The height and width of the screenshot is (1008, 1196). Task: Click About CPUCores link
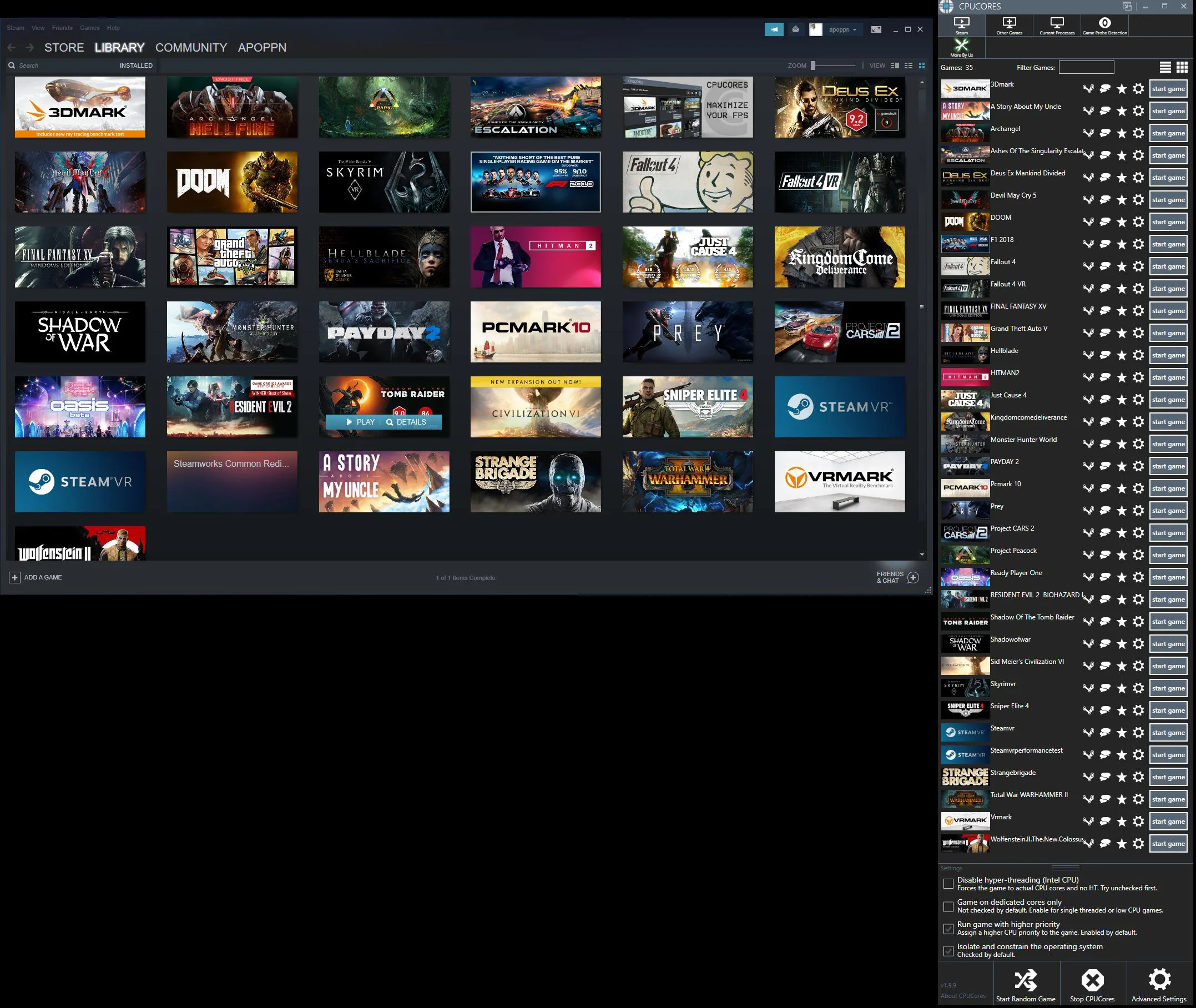[x=963, y=995]
